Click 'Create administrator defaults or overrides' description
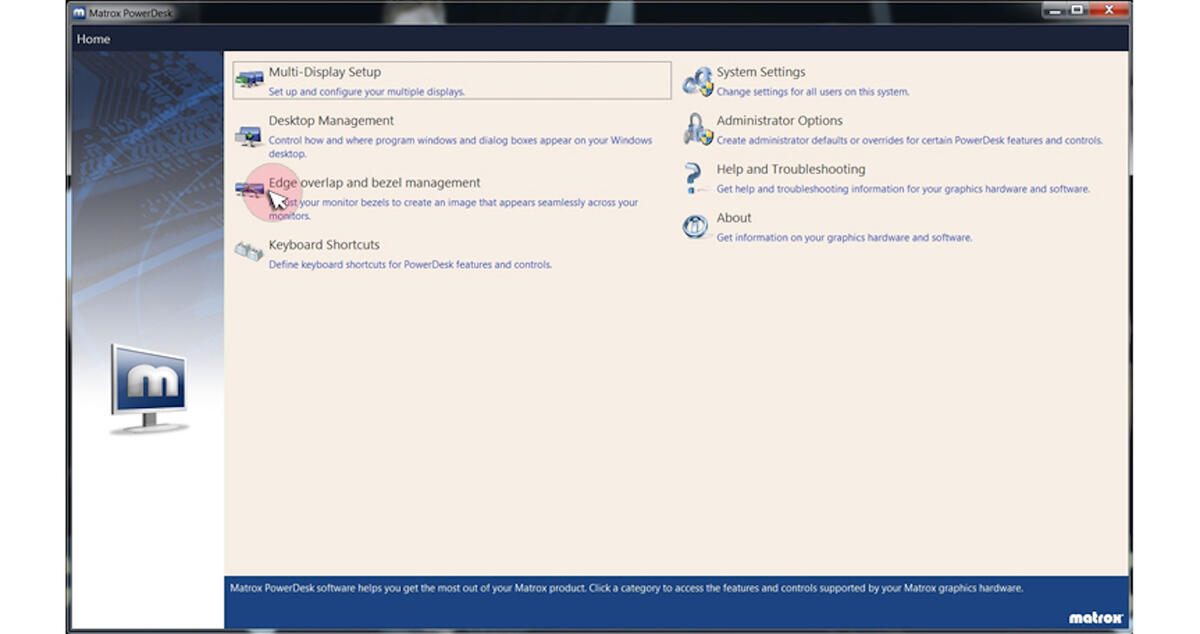Viewport: 1200px width, 634px height. point(909,141)
